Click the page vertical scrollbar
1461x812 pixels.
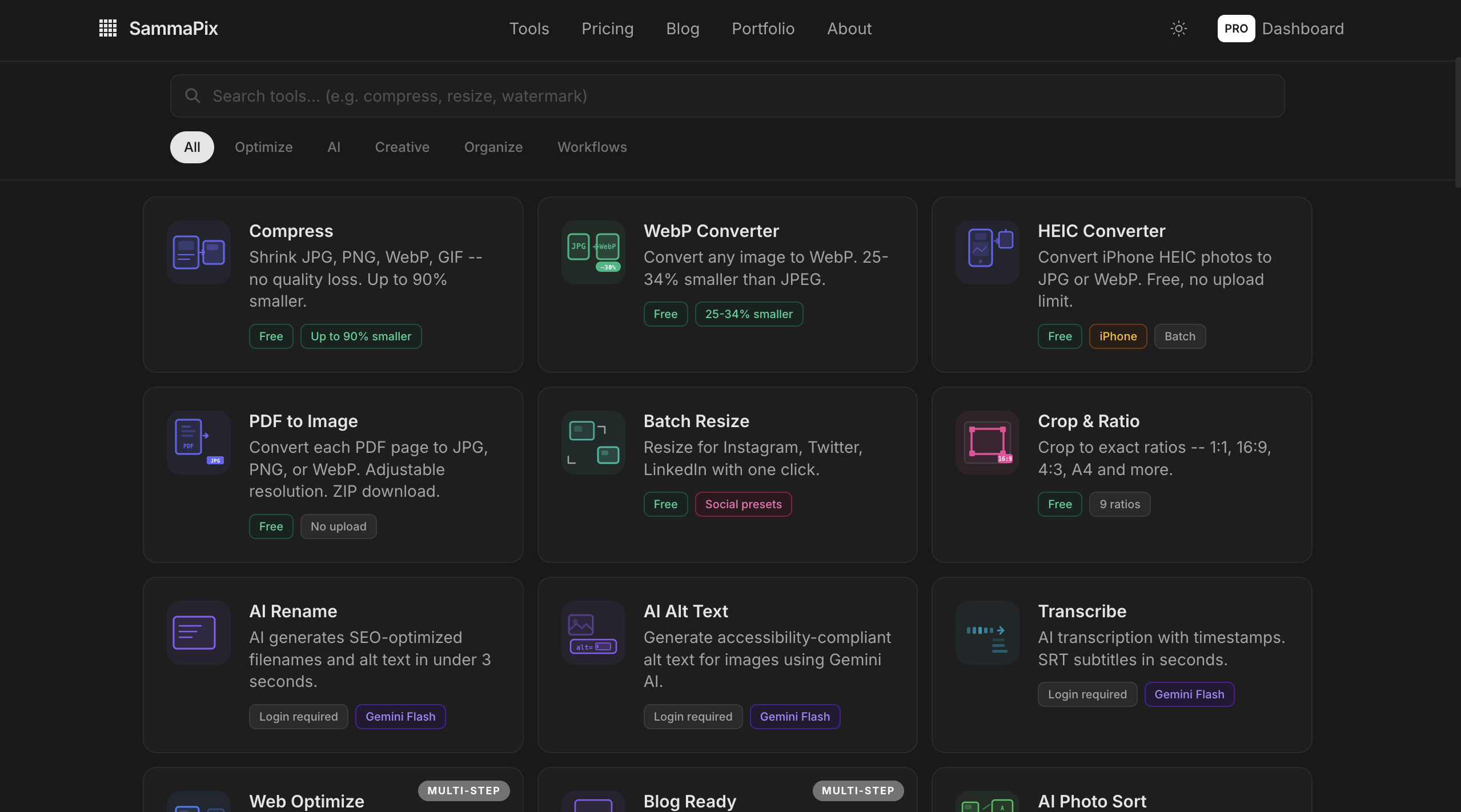click(1458, 123)
